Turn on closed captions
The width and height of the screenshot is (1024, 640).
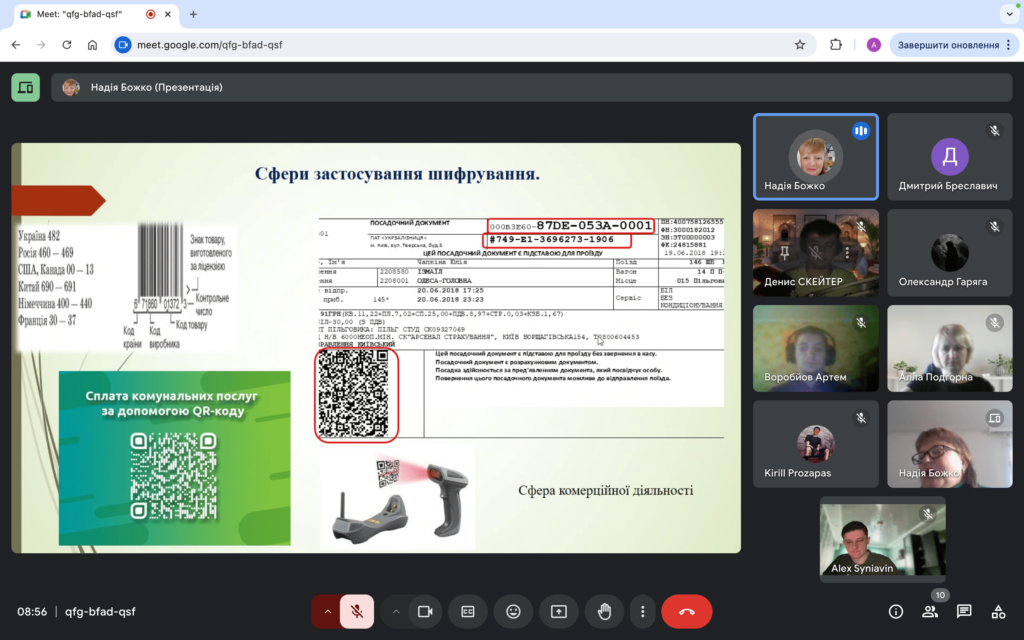(468, 612)
